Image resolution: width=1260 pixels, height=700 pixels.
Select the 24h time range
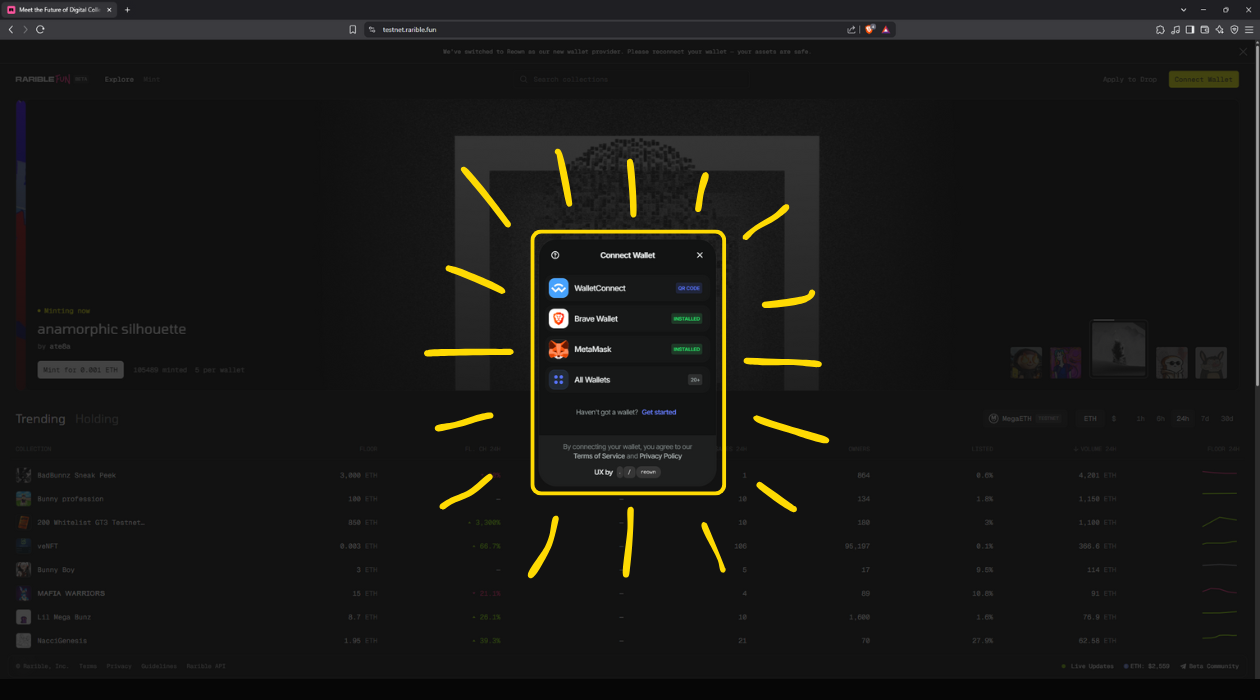tap(1183, 418)
